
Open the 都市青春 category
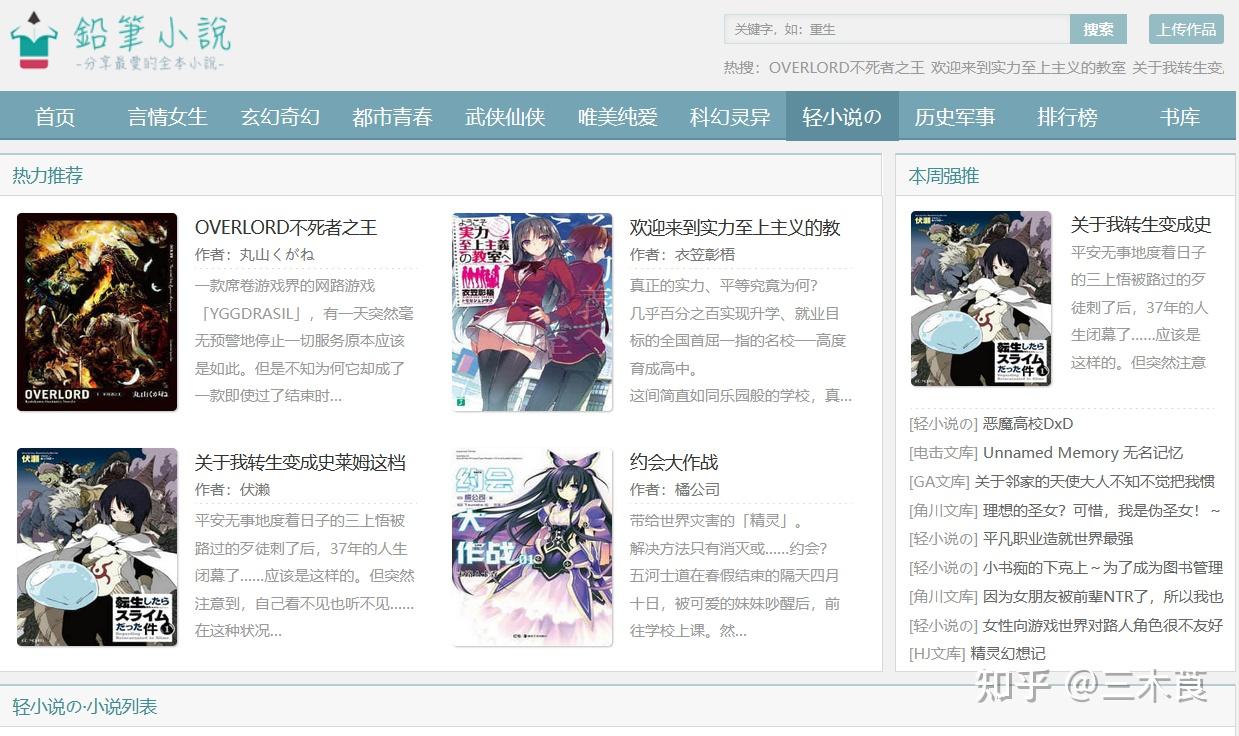[392, 116]
